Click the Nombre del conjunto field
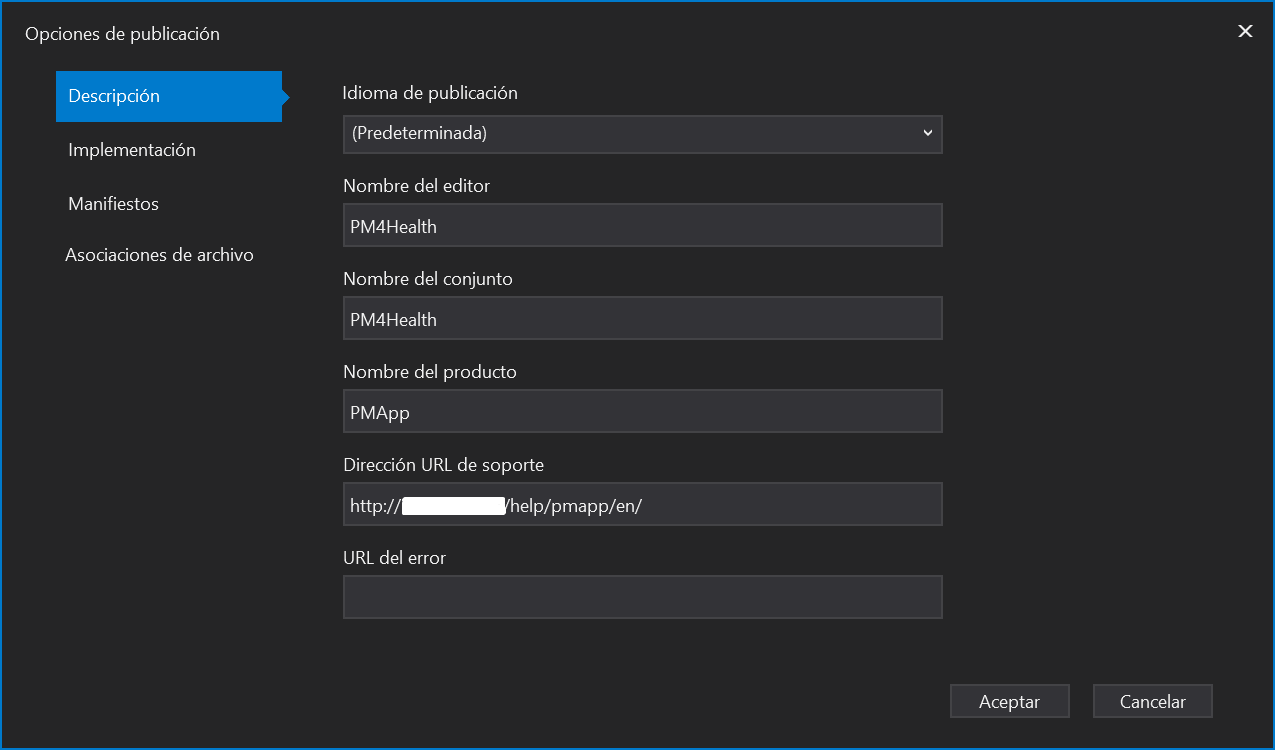Image resolution: width=1275 pixels, height=750 pixels. (643, 319)
